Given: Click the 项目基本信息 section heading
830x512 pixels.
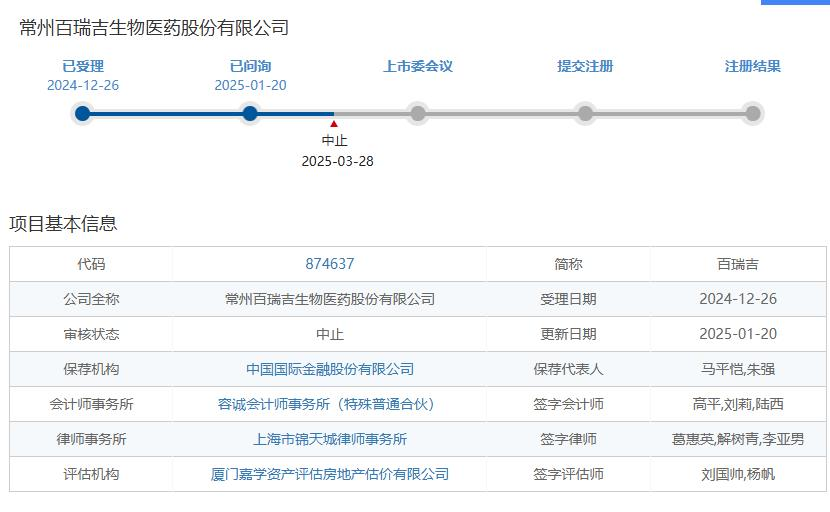Looking at the screenshot, I should 63,223.
